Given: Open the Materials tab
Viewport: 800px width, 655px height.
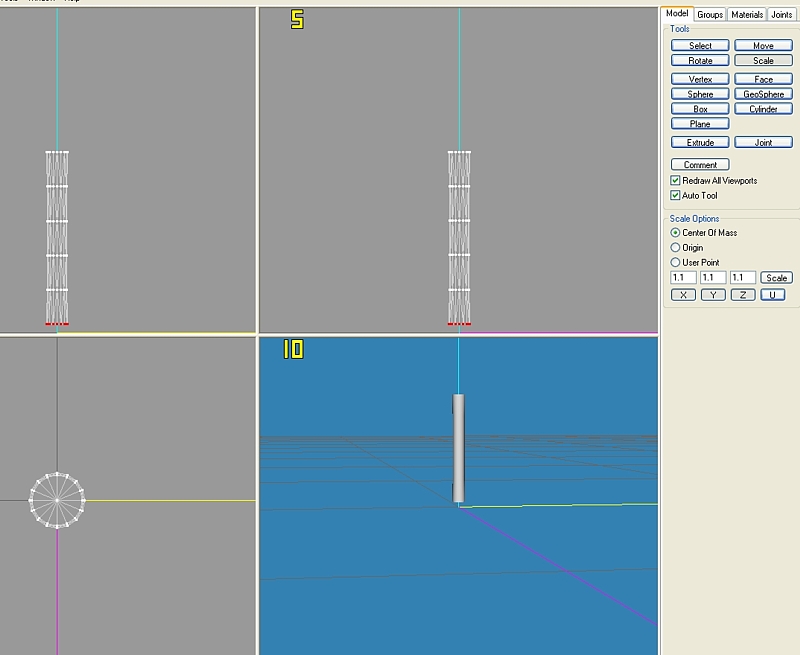Looking at the screenshot, I should [x=746, y=14].
